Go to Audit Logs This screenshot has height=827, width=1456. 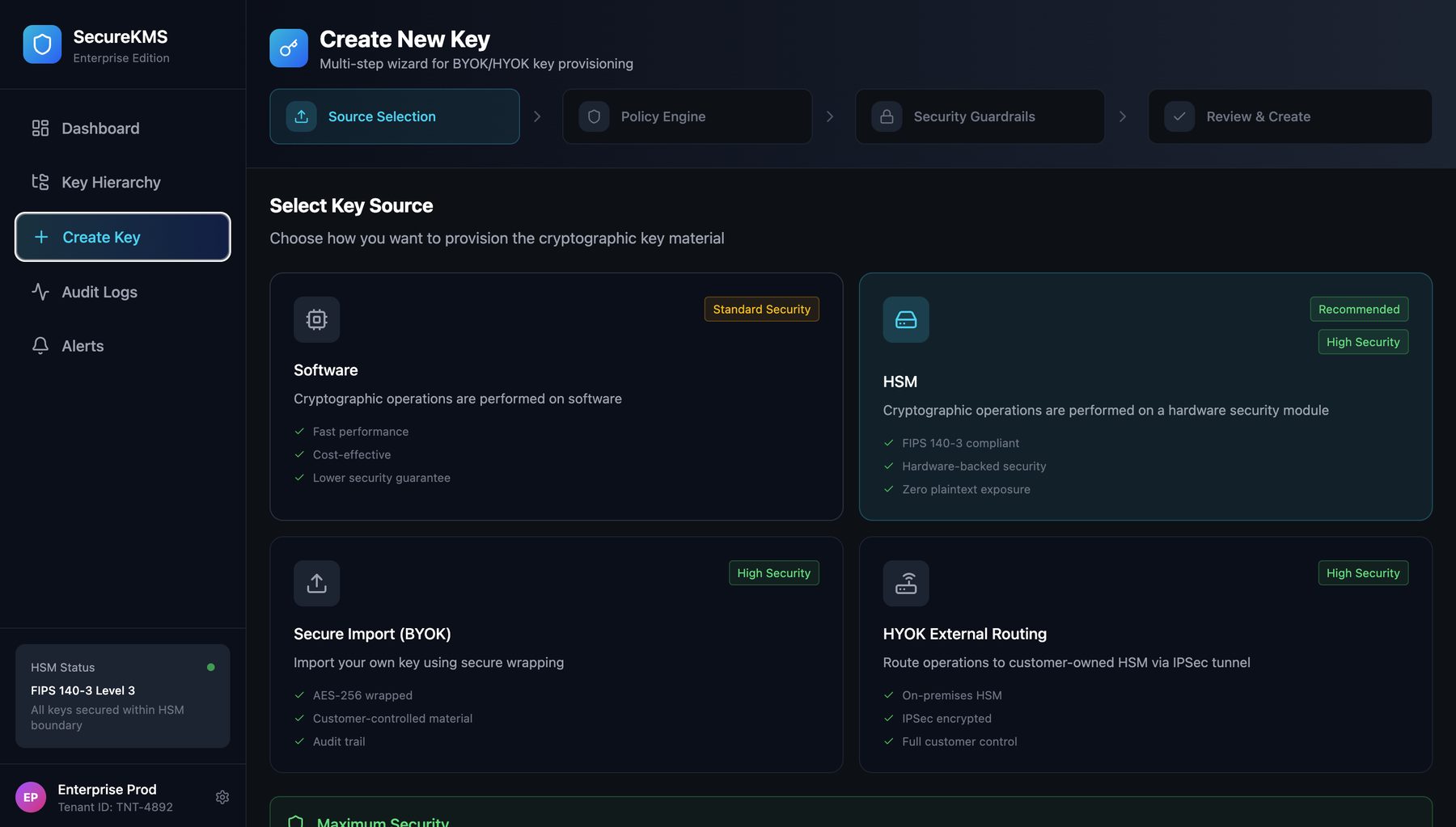pyautogui.click(x=123, y=292)
